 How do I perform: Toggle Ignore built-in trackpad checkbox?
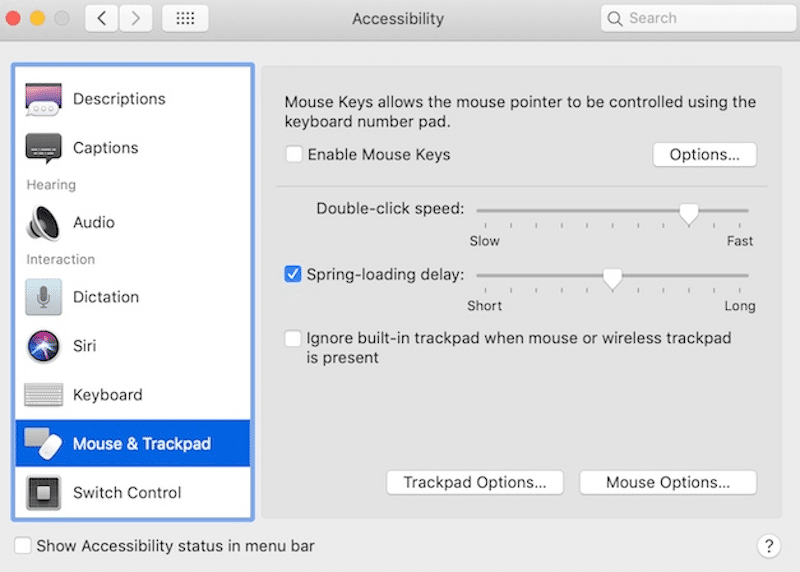(x=293, y=338)
